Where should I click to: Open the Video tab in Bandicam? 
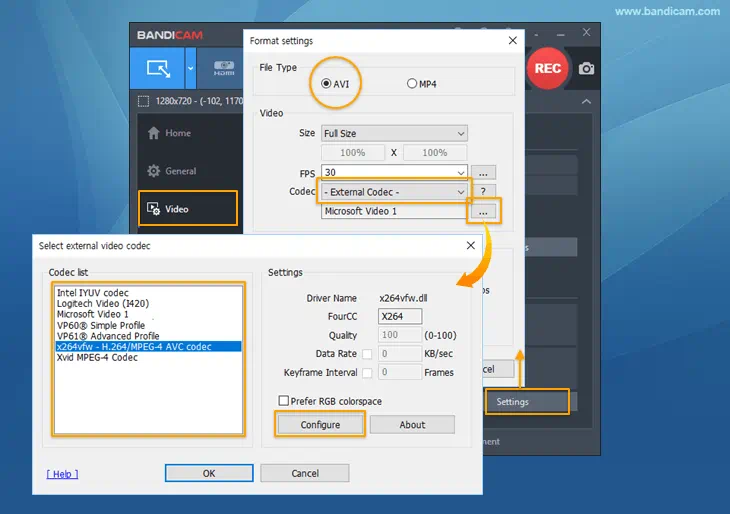tap(188, 209)
